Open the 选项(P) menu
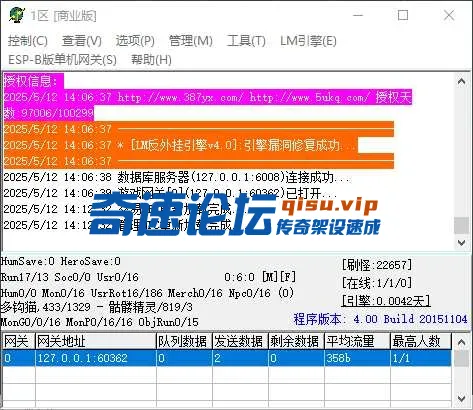Image resolution: width=473 pixels, height=410 pixels. 135,41
